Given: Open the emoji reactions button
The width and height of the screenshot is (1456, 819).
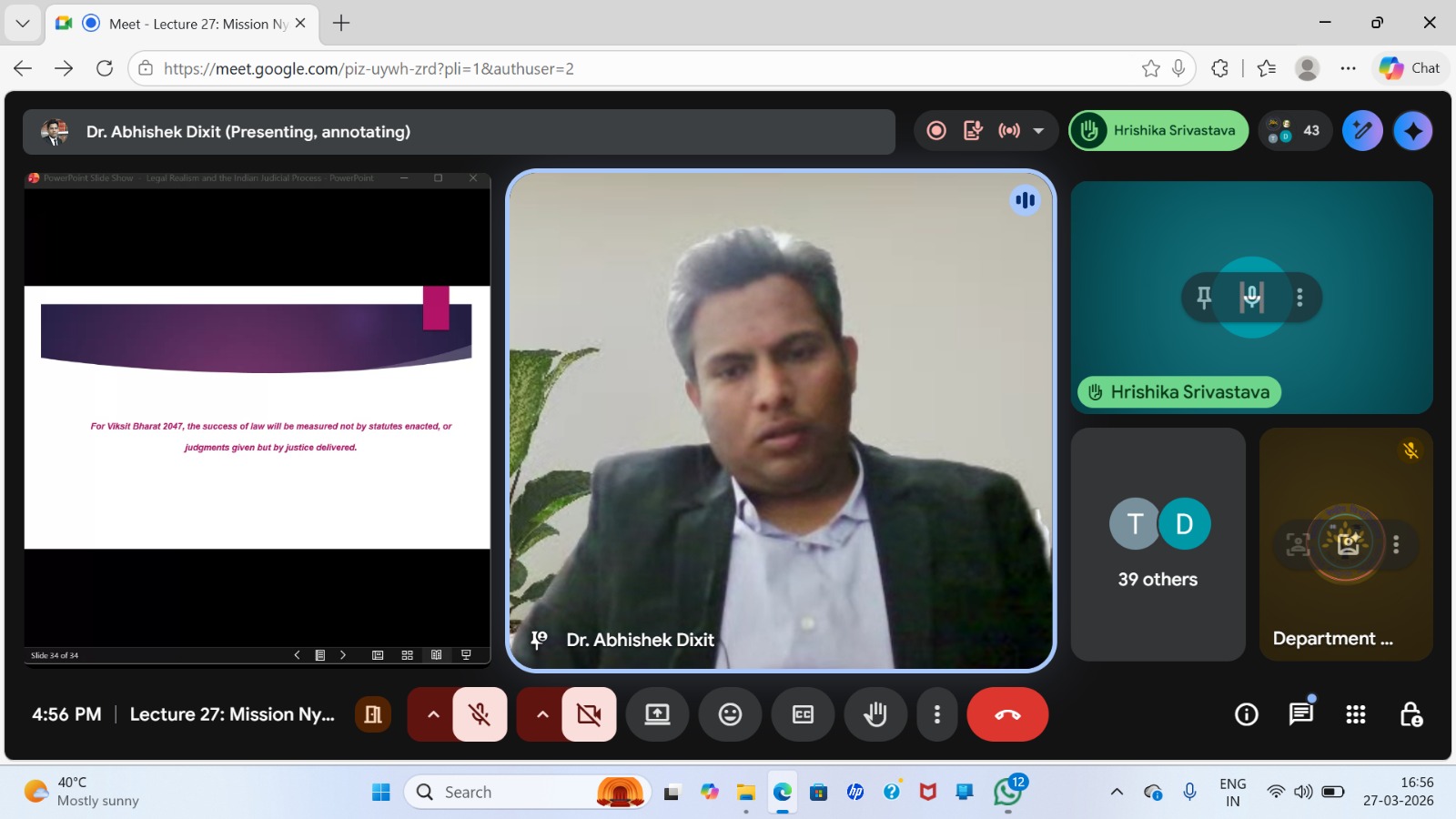Looking at the screenshot, I should pos(730,715).
